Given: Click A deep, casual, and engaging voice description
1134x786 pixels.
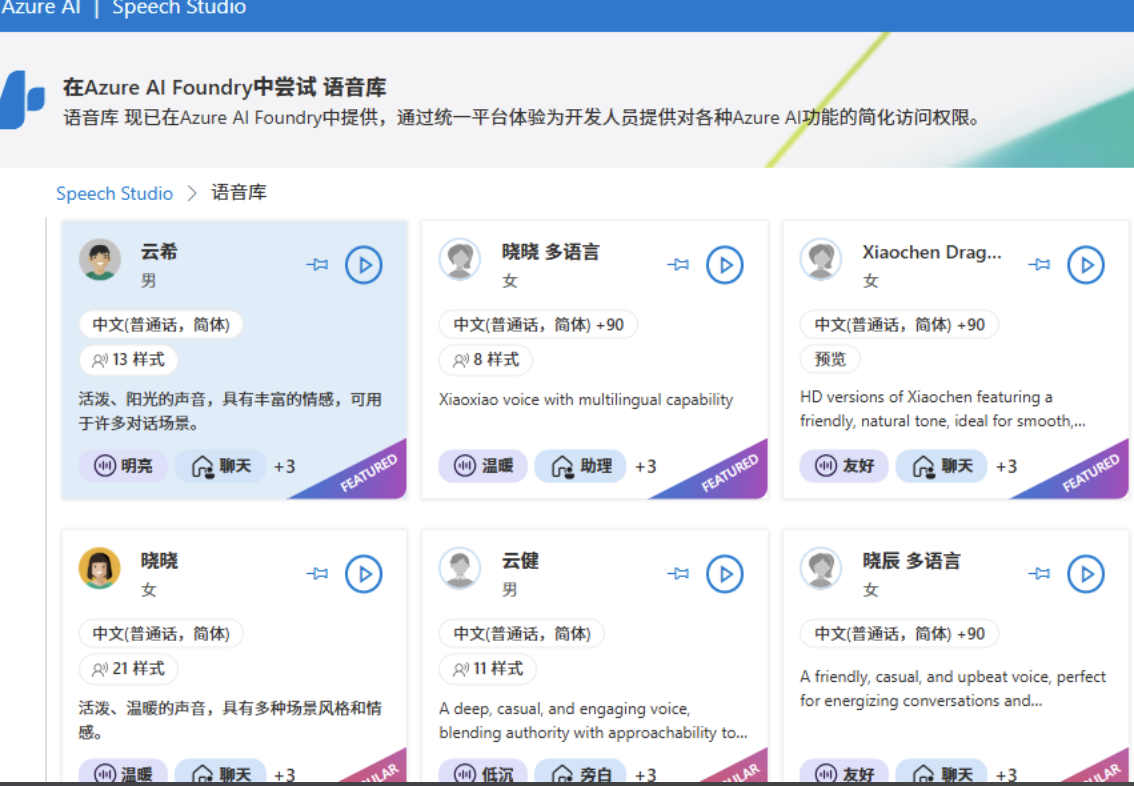Looking at the screenshot, I should coord(593,720).
